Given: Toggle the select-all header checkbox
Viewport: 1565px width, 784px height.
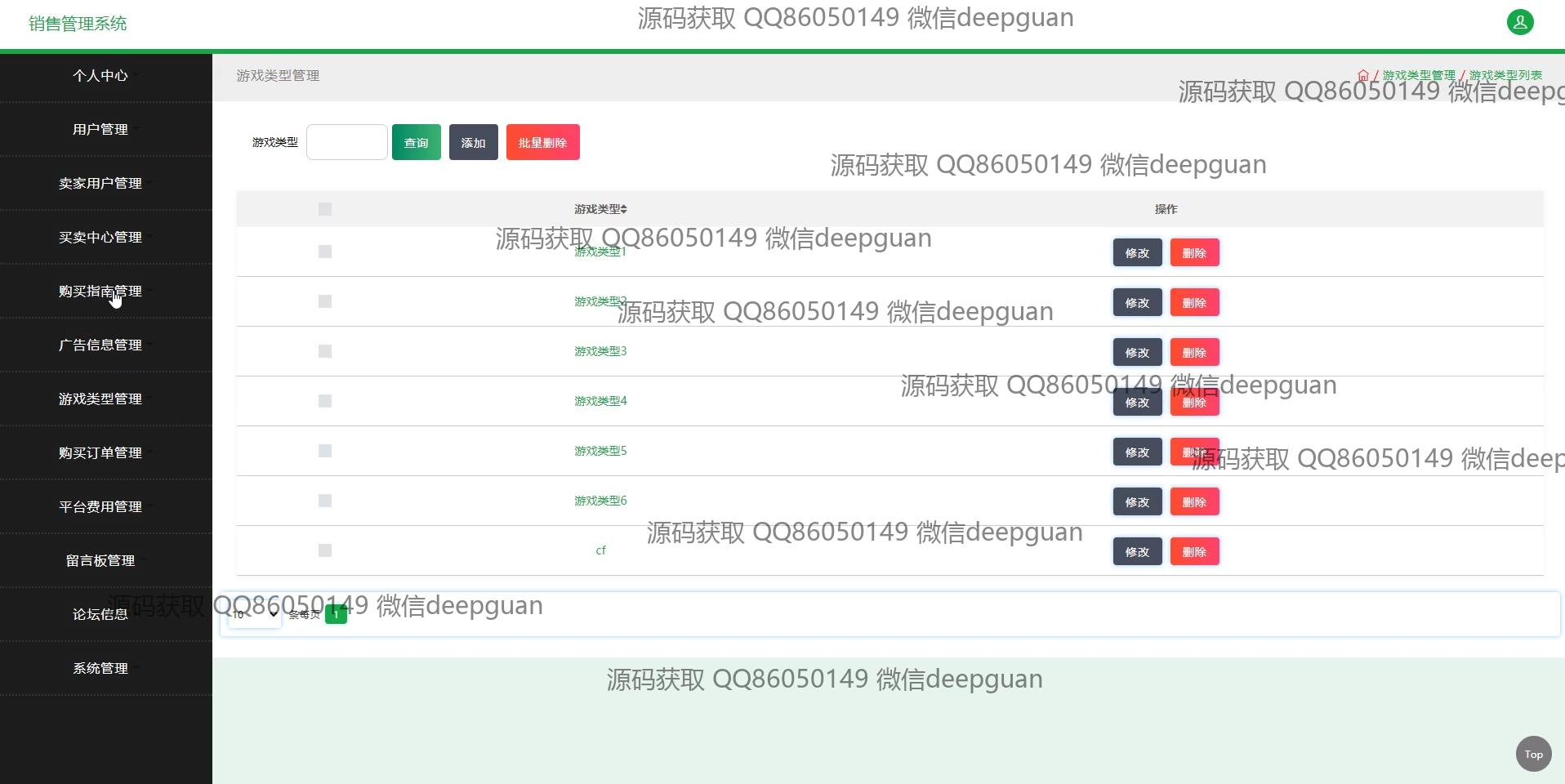Looking at the screenshot, I should pyautogui.click(x=325, y=209).
